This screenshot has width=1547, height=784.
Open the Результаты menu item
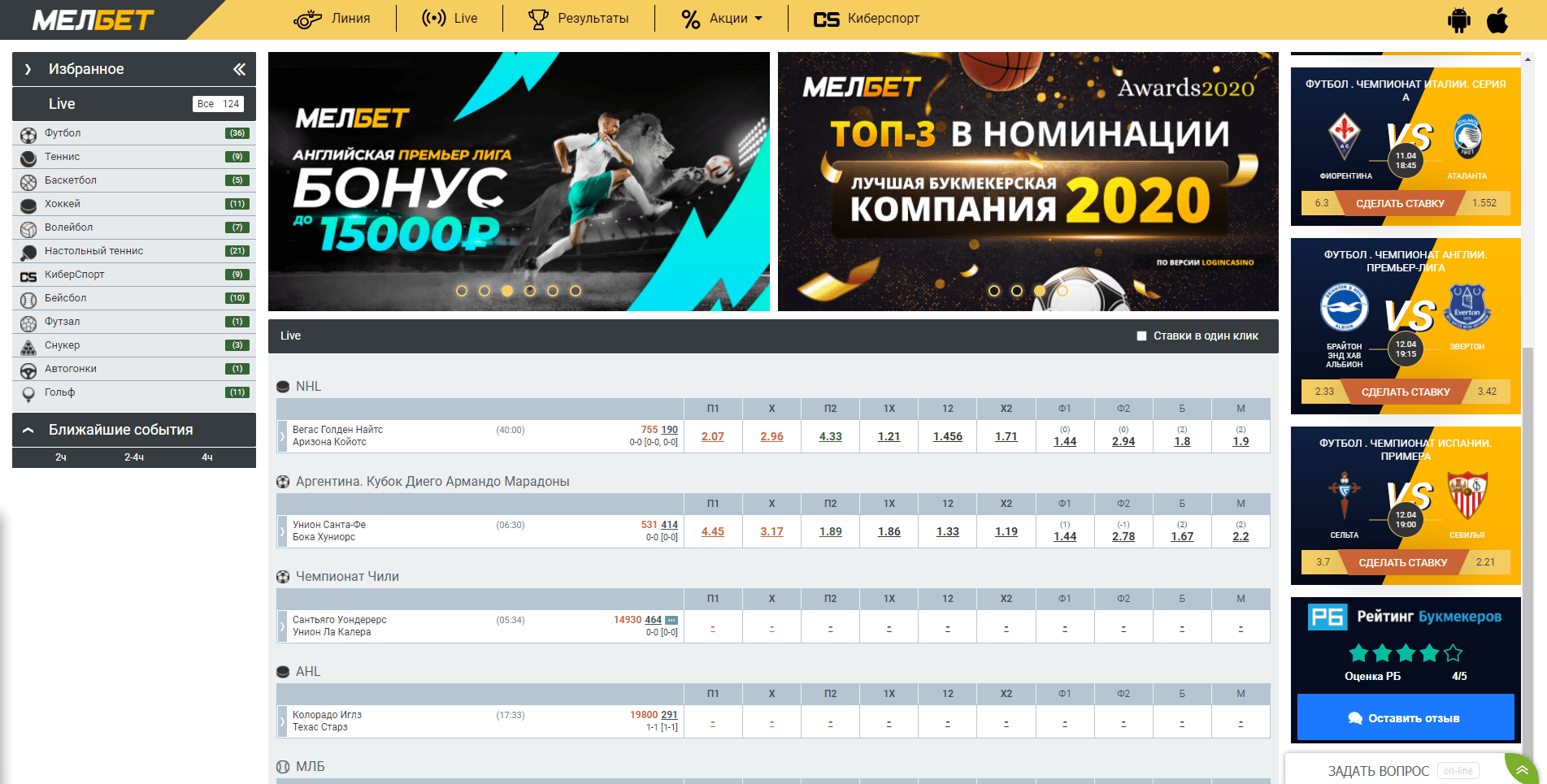(578, 19)
